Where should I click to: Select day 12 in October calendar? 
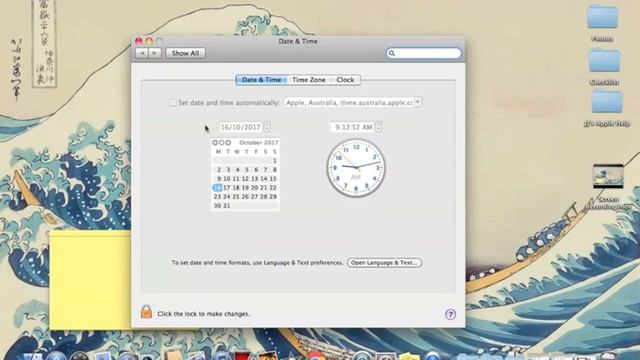coord(245,179)
